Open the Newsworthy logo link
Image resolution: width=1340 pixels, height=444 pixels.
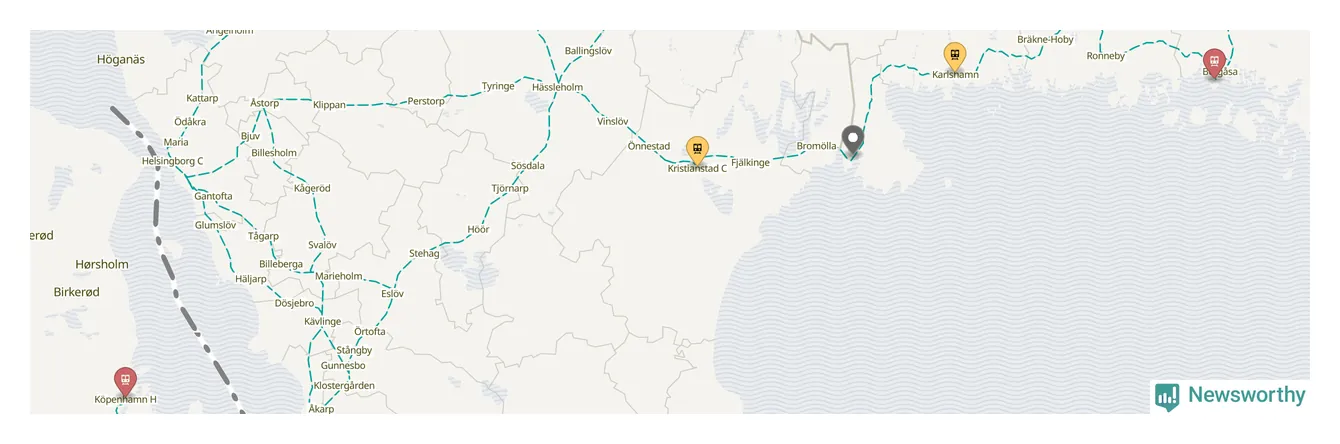click(1231, 396)
